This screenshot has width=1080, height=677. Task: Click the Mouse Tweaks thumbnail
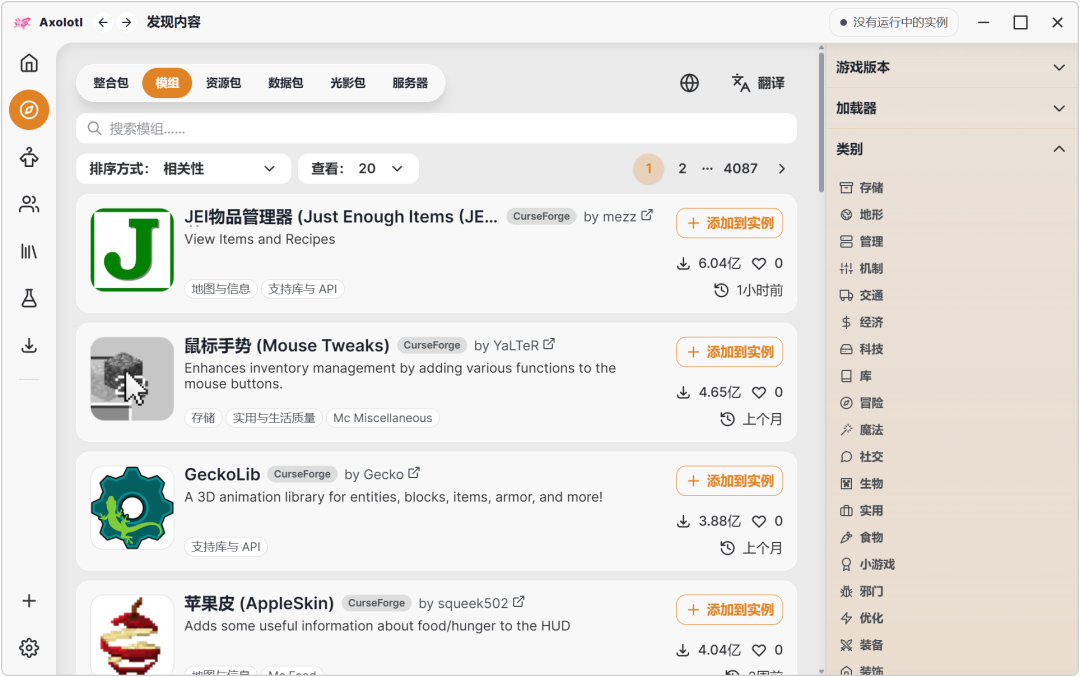pos(132,379)
